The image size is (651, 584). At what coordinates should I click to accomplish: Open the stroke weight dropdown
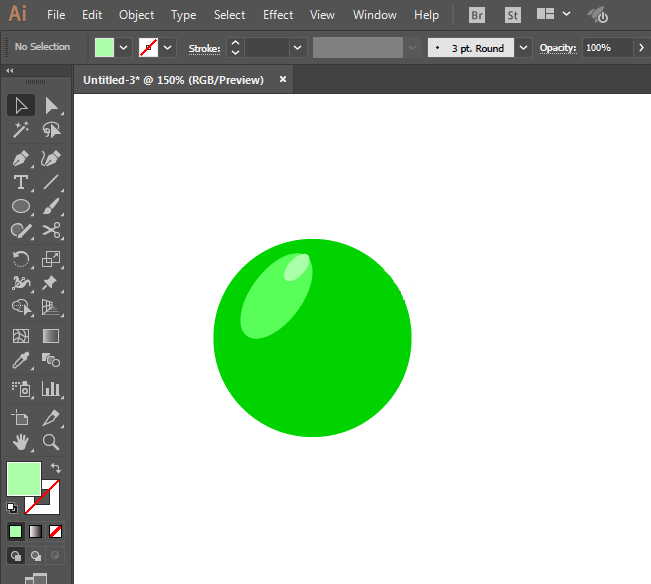[x=297, y=48]
